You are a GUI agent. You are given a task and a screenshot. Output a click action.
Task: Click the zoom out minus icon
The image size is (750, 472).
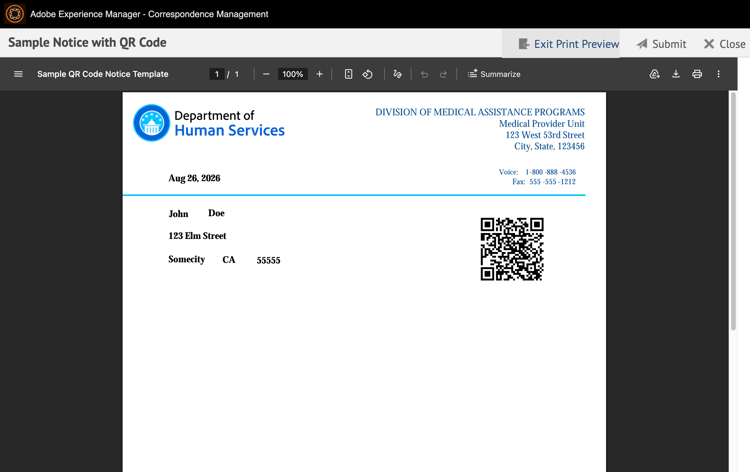266,74
